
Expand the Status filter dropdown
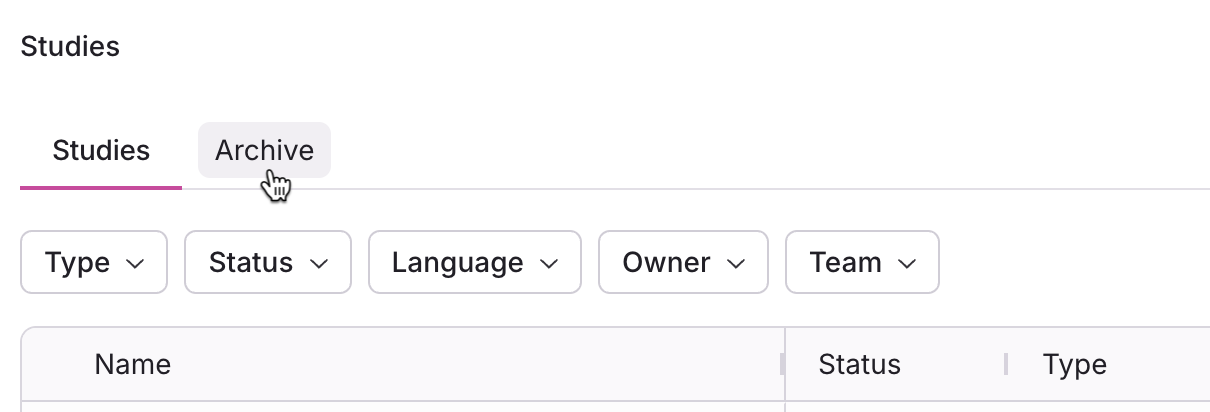coord(268,263)
